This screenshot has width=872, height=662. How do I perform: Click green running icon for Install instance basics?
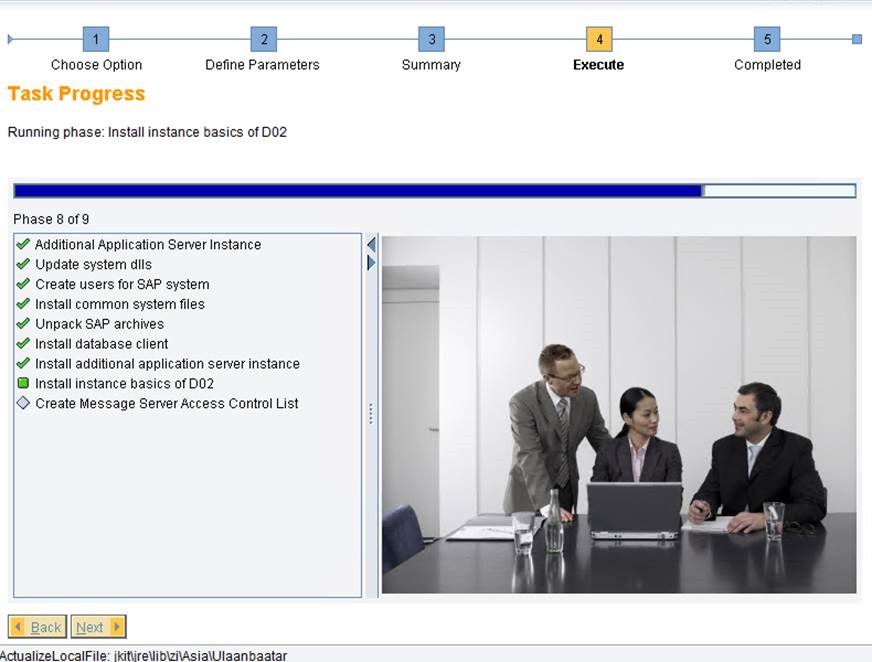pos(23,383)
